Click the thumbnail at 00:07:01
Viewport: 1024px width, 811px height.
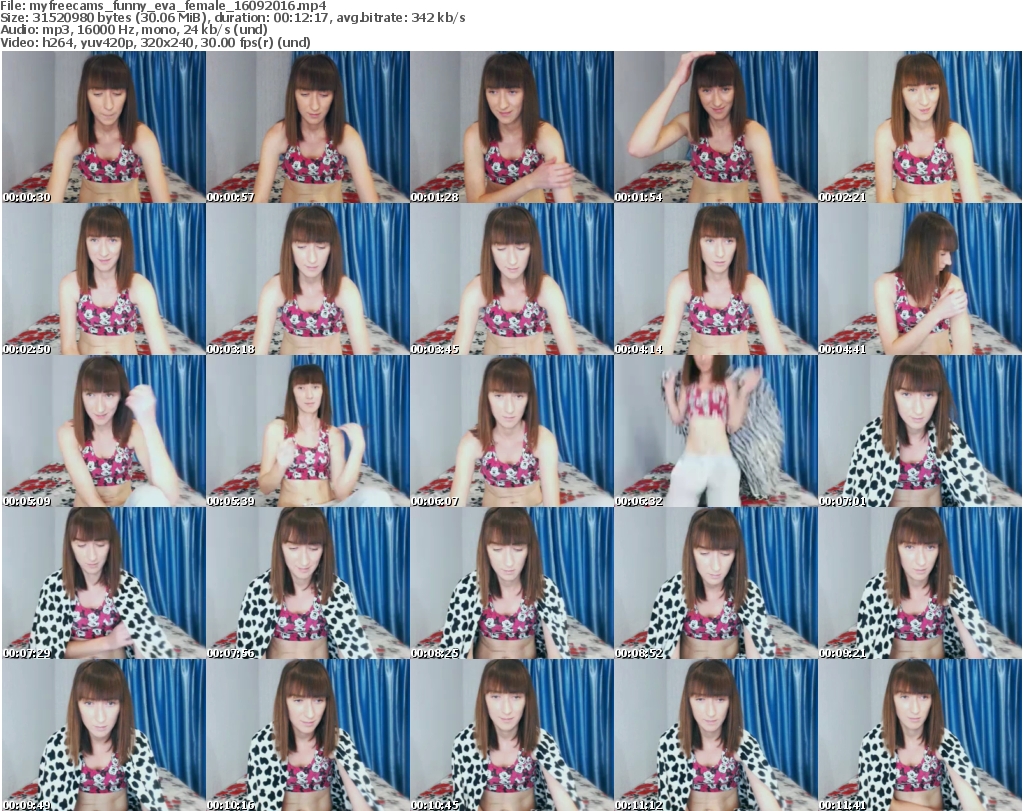(919, 431)
